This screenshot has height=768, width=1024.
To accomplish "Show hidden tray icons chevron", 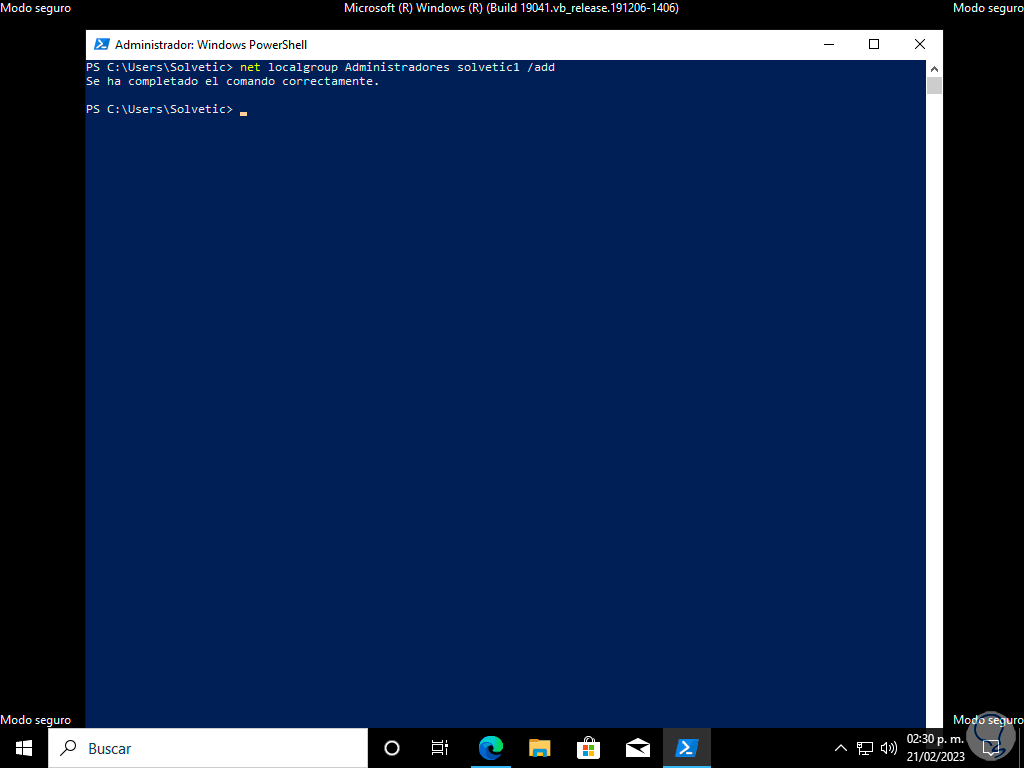I will 840,748.
